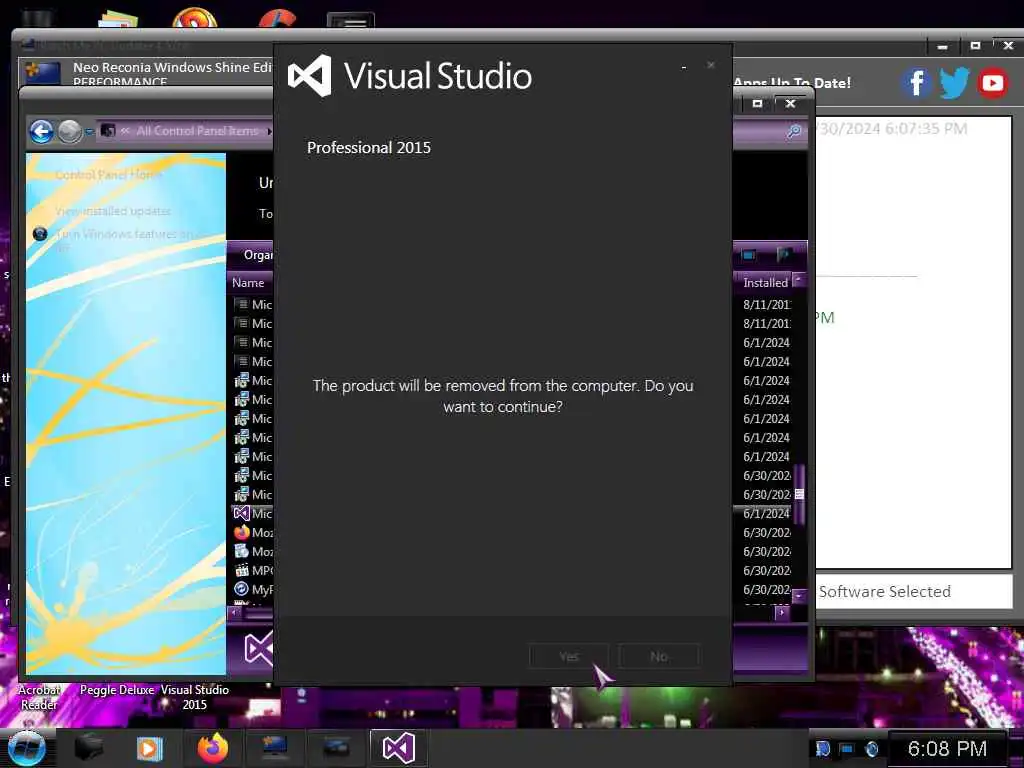This screenshot has height=768, width=1024.
Task: Click the Visual Studio logo in the dialog
Action: [x=310, y=76]
